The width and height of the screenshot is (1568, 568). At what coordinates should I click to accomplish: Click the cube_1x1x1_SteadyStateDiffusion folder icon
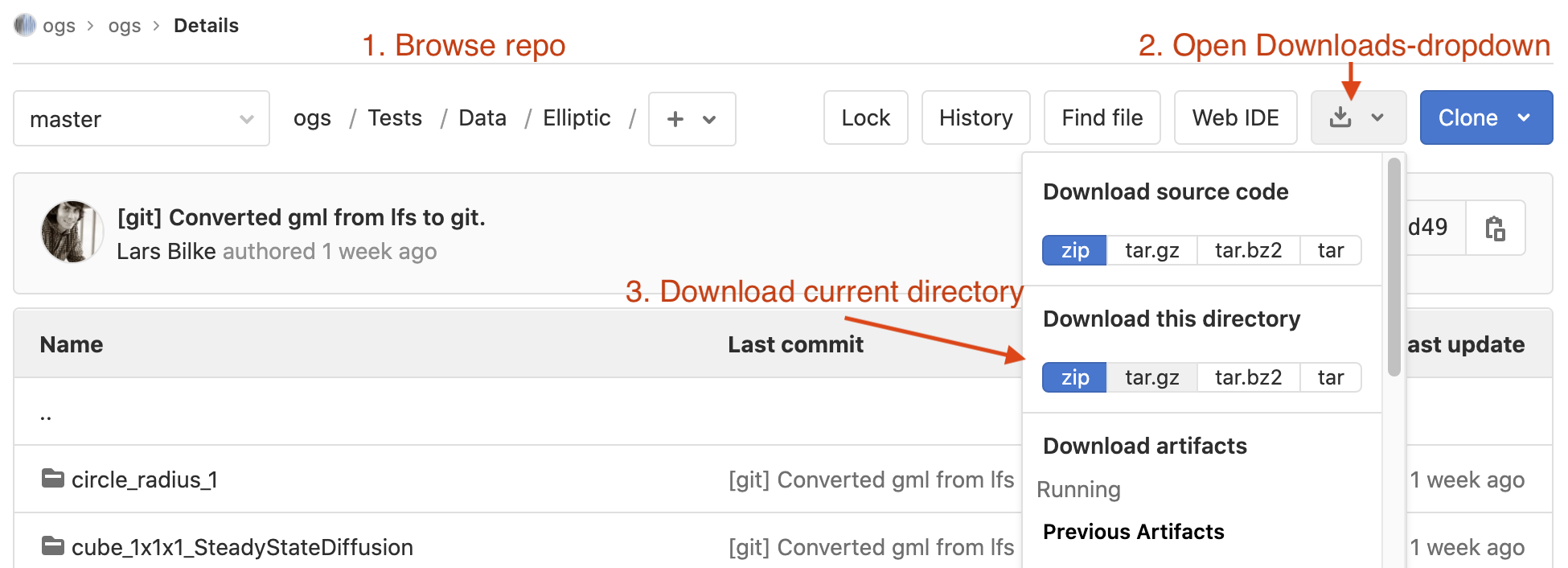[x=53, y=546]
